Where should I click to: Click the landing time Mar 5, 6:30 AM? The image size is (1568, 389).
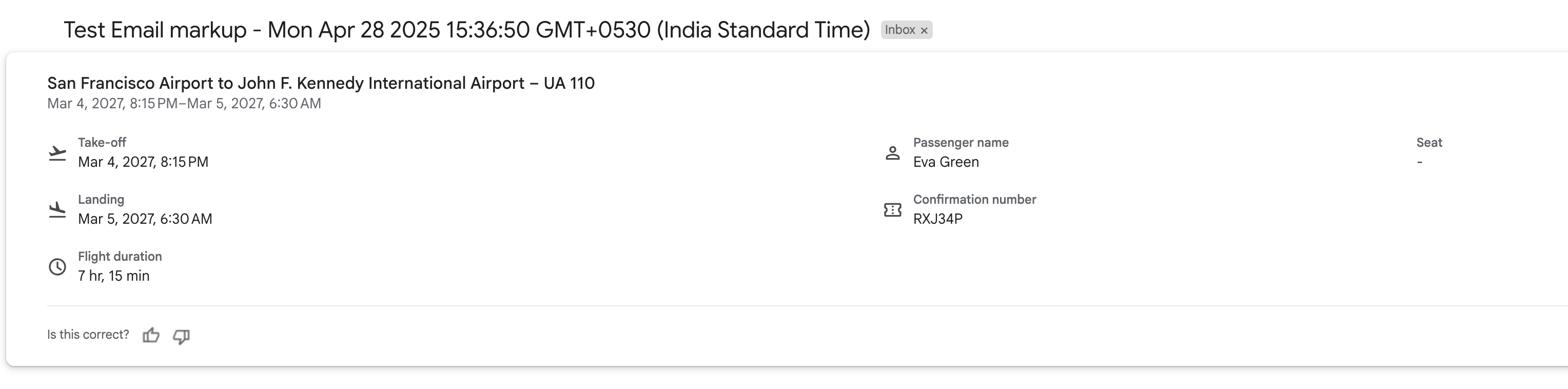click(145, 219)
